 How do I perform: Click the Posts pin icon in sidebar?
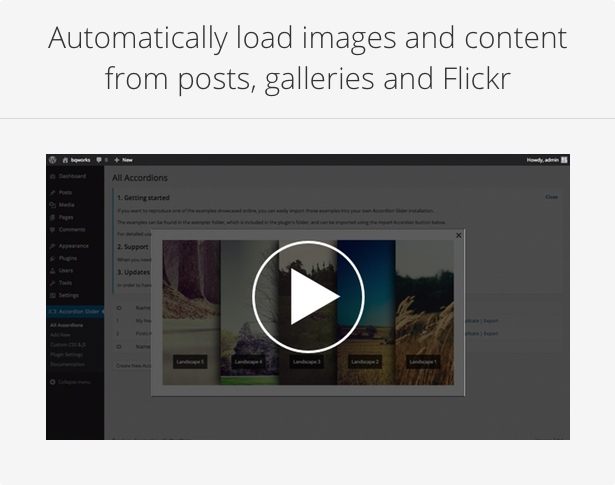tap(53, 193)
